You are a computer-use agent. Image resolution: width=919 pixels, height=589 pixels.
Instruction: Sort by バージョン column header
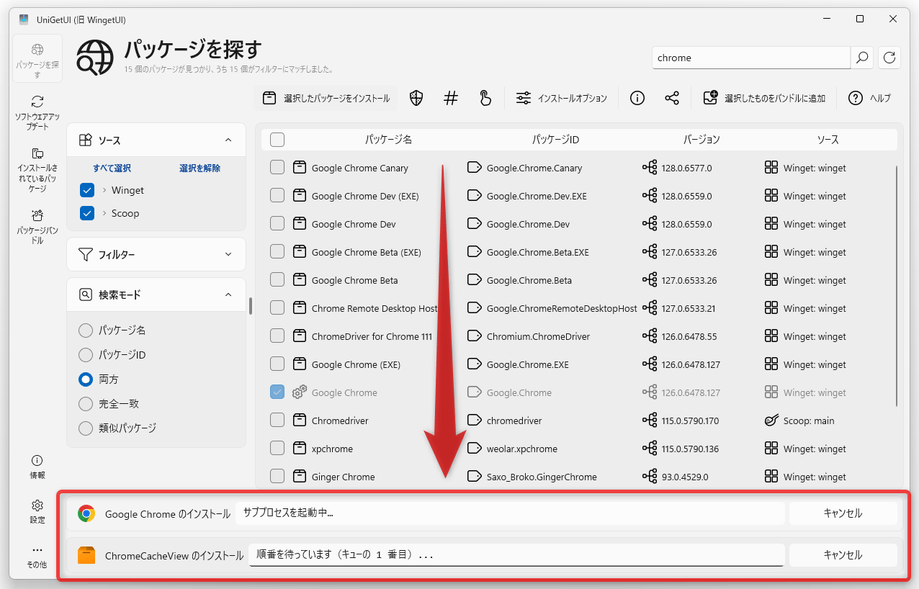coord(702,139)
